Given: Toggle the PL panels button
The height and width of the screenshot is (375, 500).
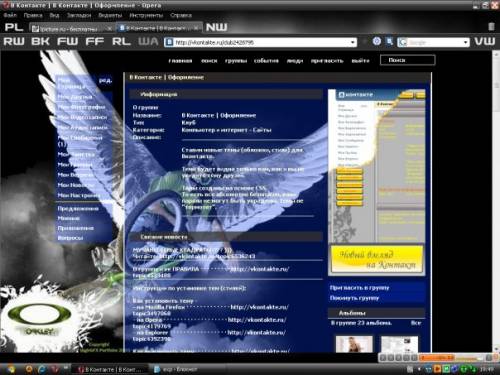Looking at the screenshot, I should pos(14,27).
